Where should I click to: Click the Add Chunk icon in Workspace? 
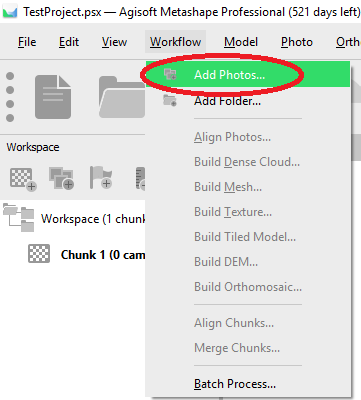click(23, 179)
